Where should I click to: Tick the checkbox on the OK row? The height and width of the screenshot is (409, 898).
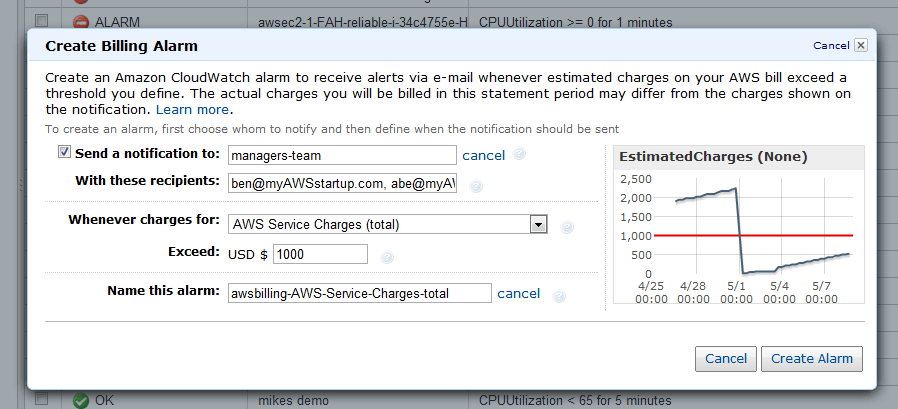[41, 400]
